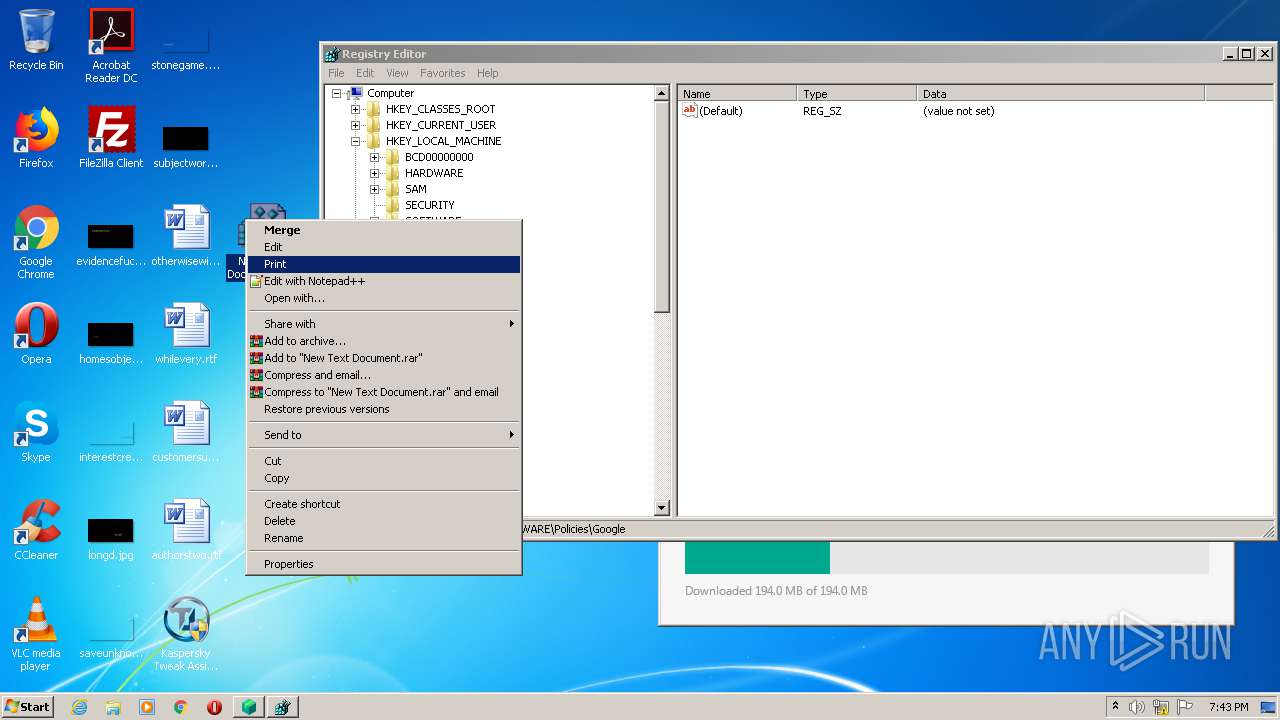Open Firefox from the desktop
Screen dimensions: 1280x720
(x=36, y=138)
